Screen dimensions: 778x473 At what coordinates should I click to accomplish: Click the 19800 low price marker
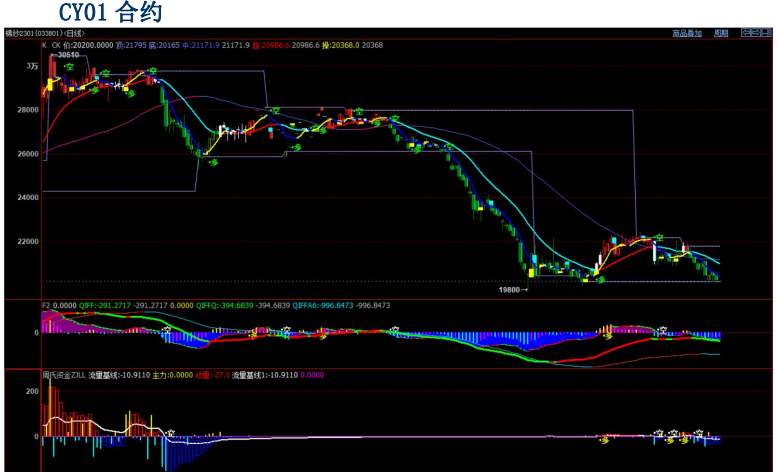[513, 288]
